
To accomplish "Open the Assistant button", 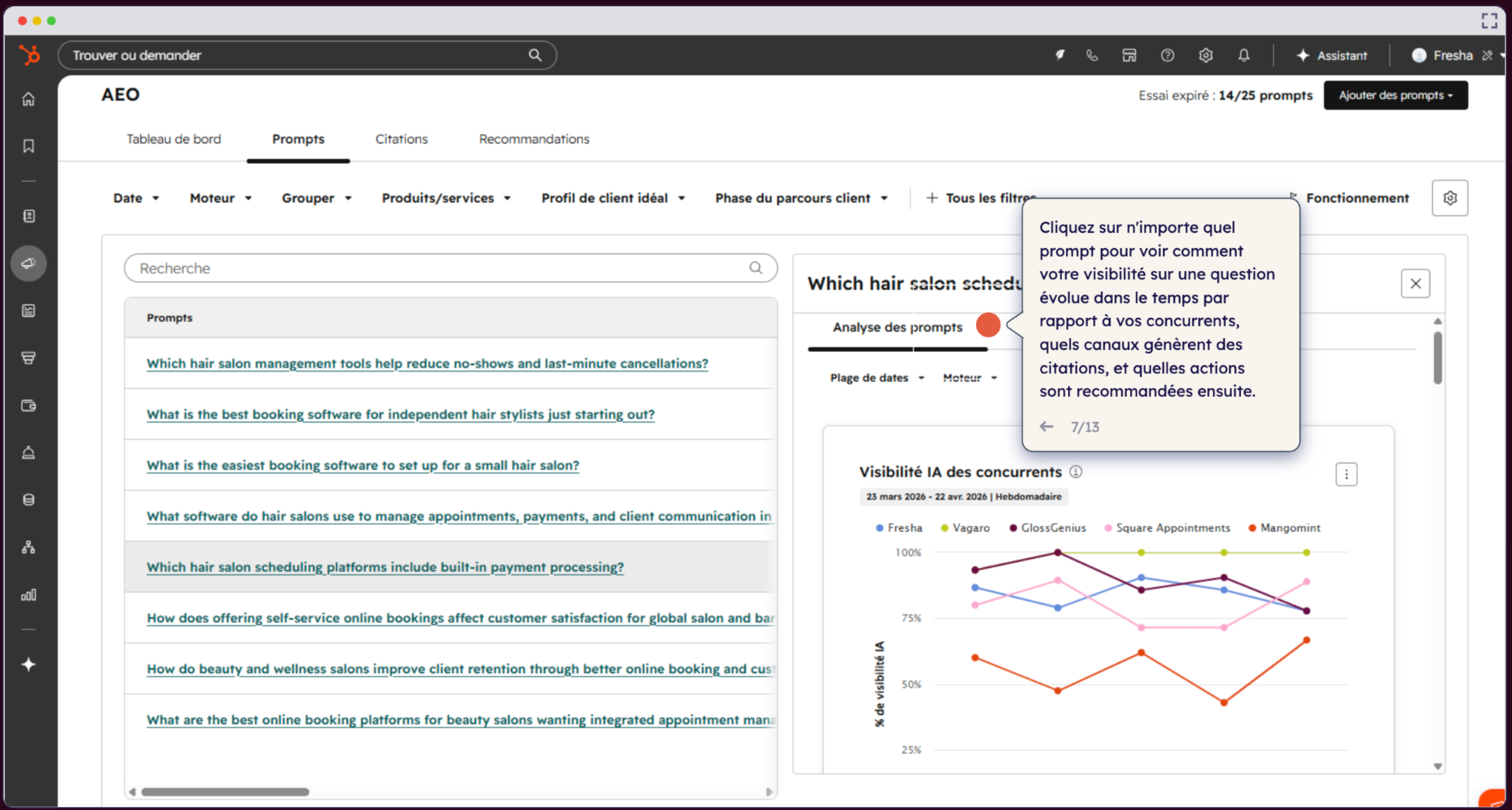I will (x=1332, y=55).
